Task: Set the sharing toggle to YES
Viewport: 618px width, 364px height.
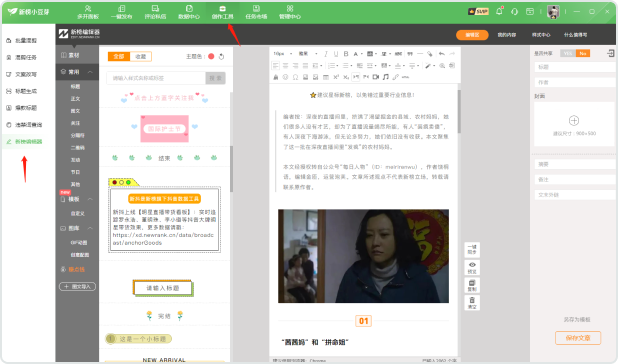Action: (x=568, y=53)
